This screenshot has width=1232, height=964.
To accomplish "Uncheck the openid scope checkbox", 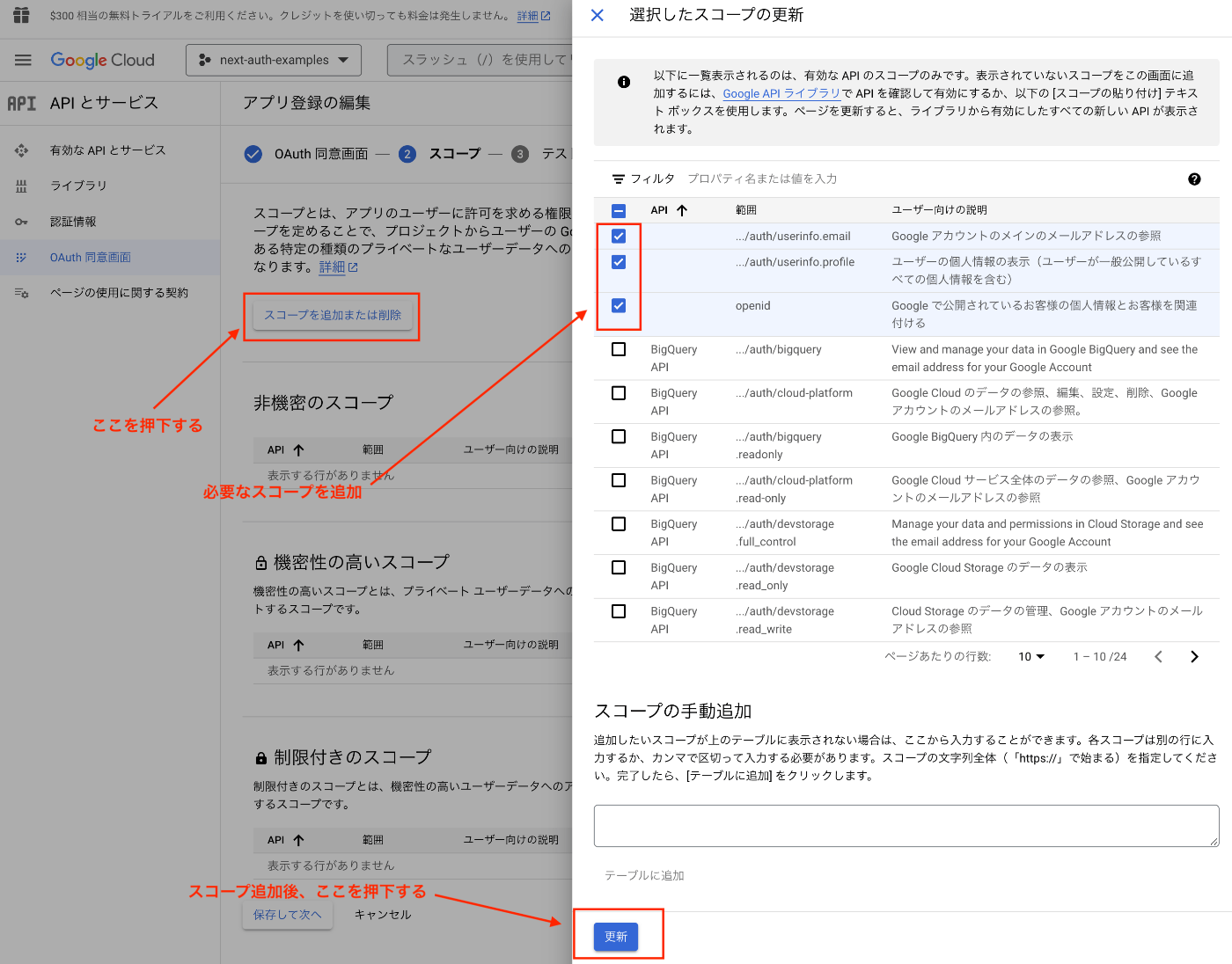I will [619, 306].
